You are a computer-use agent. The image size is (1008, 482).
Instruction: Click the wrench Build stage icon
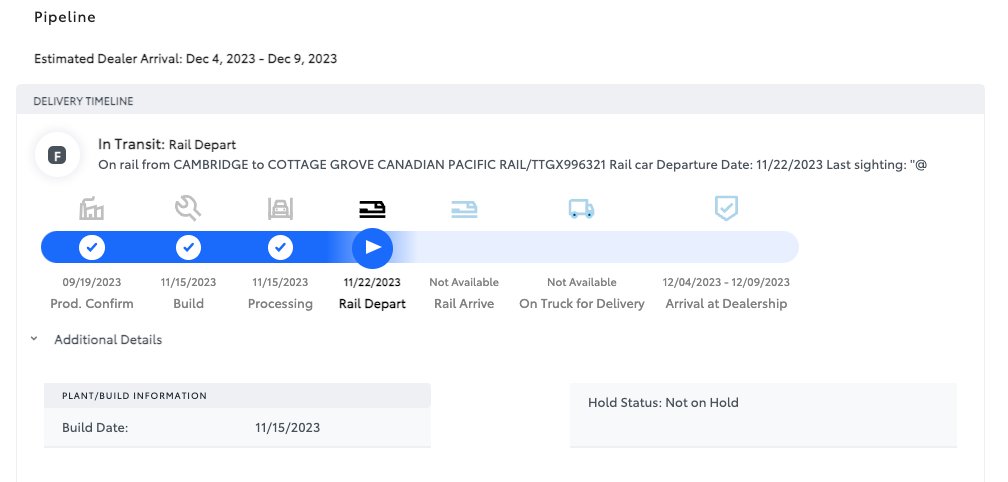(x=188, y=209)
